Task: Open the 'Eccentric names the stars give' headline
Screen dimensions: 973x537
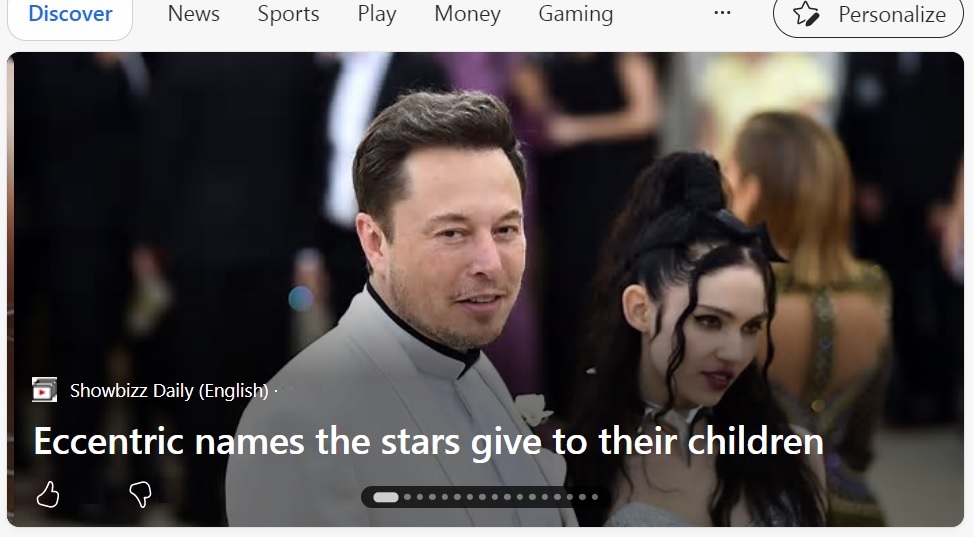Action: click(x=428, y=441)
